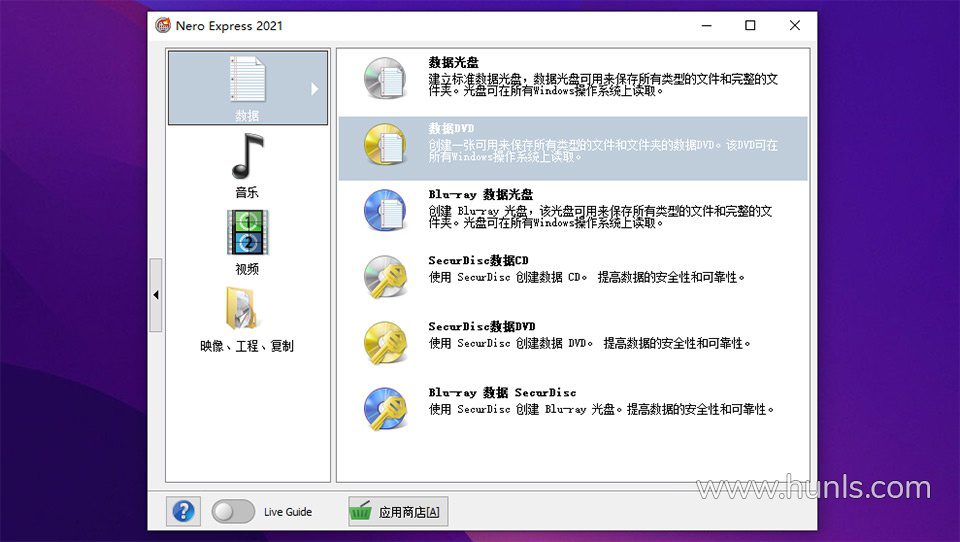Click the SecurDisc数据DVD gold key icon
Screen dimensions: 960x542
(x=384, y=343)
